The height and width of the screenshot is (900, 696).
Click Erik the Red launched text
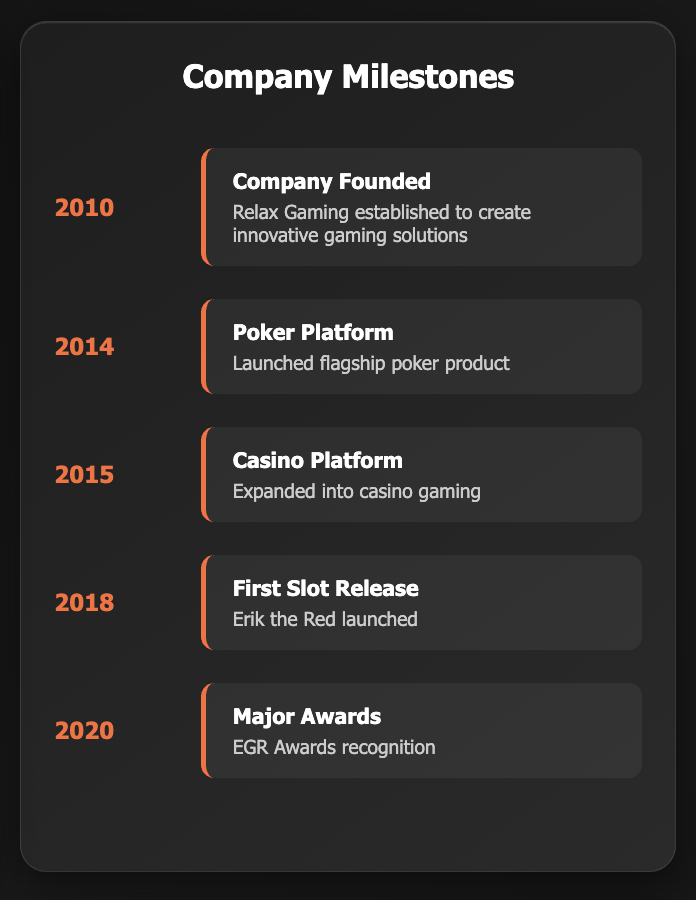coord(325,619)
